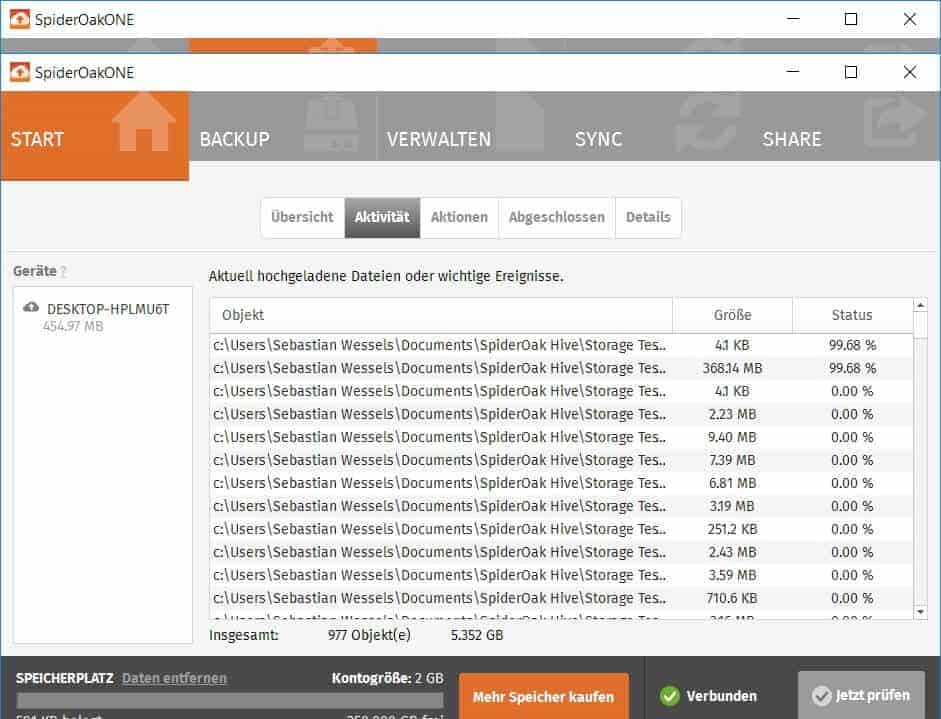Open the START home tab
941x719 pixels.
tap(95, 136)
